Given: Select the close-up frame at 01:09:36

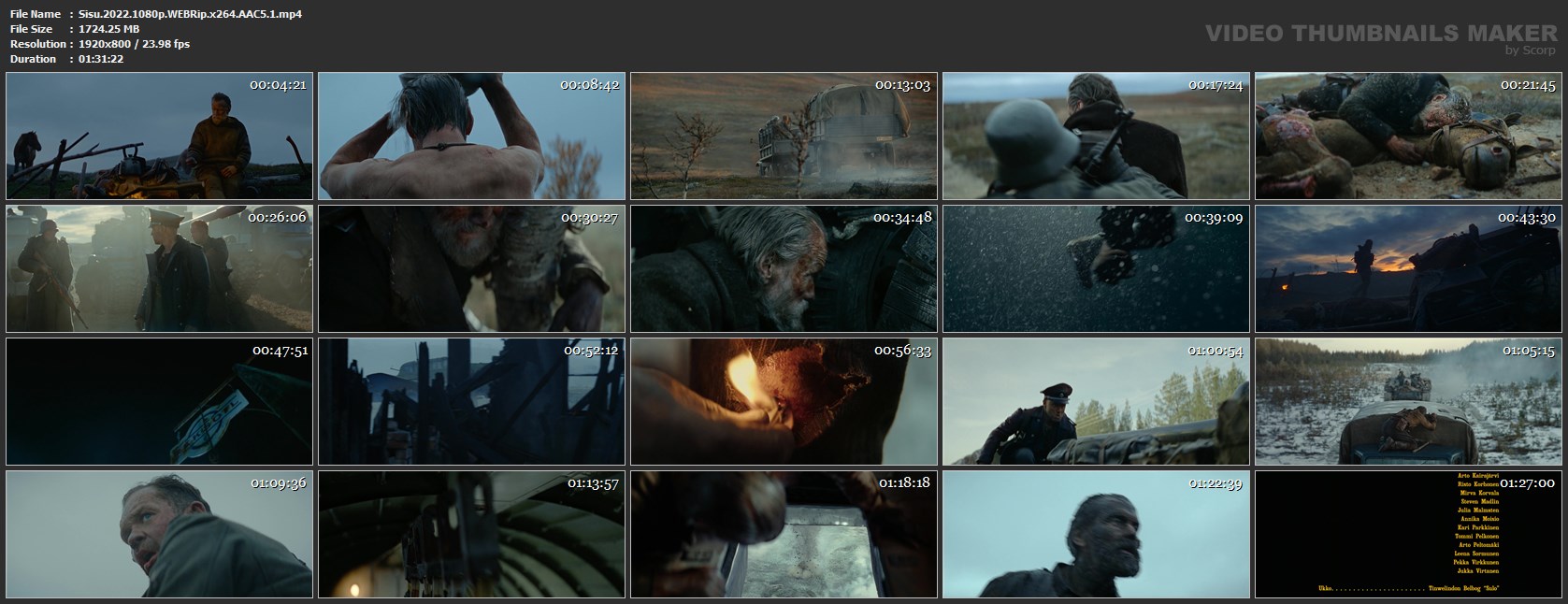Looking at the screenshot, I should [x=159, y=535].
